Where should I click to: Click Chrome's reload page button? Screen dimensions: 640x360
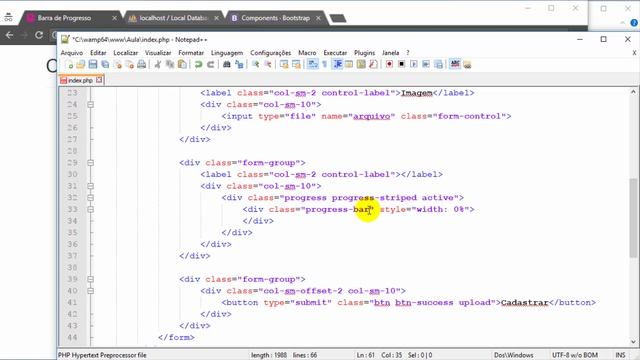39,35
